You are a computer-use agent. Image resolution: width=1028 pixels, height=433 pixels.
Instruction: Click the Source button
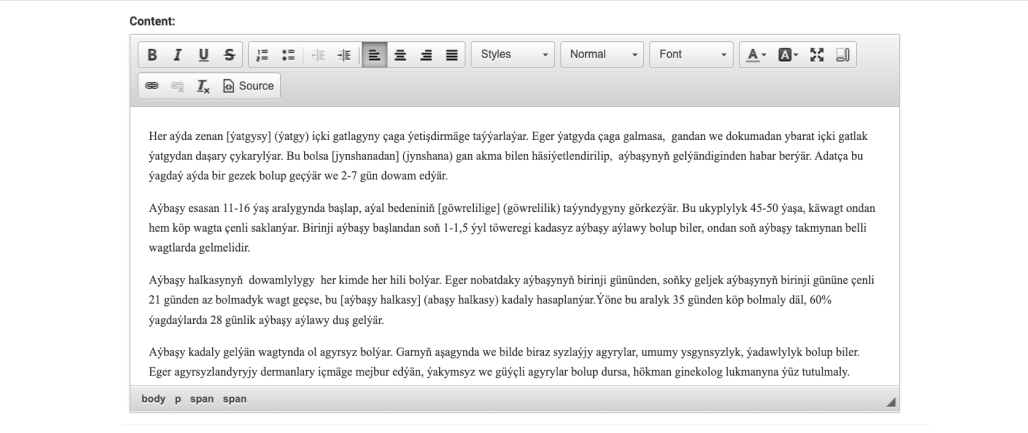click(x=248, y=86)
